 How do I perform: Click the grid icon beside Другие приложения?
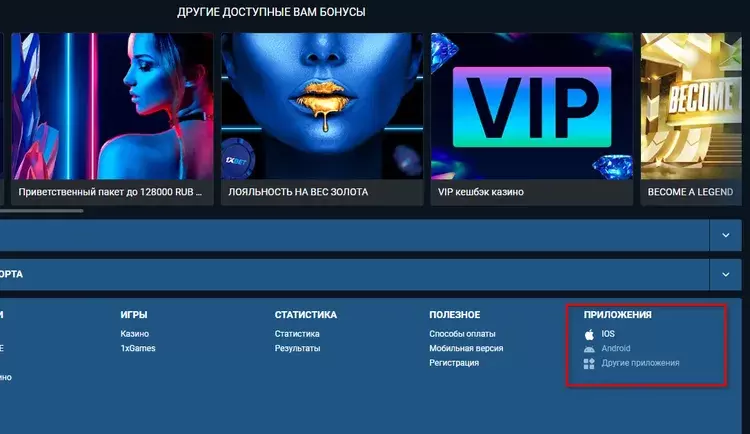[589, 364]
